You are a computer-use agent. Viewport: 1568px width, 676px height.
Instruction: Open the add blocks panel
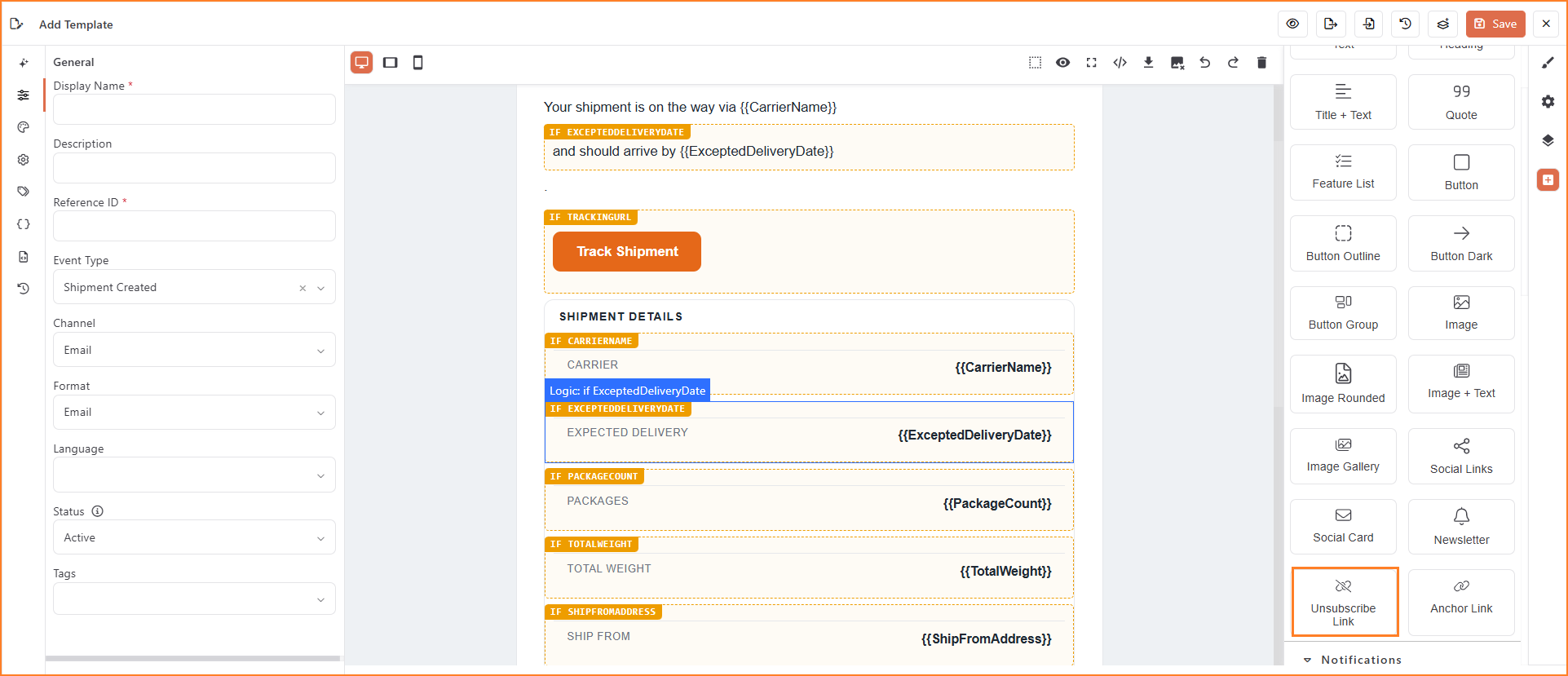(x=1548, y=179)
